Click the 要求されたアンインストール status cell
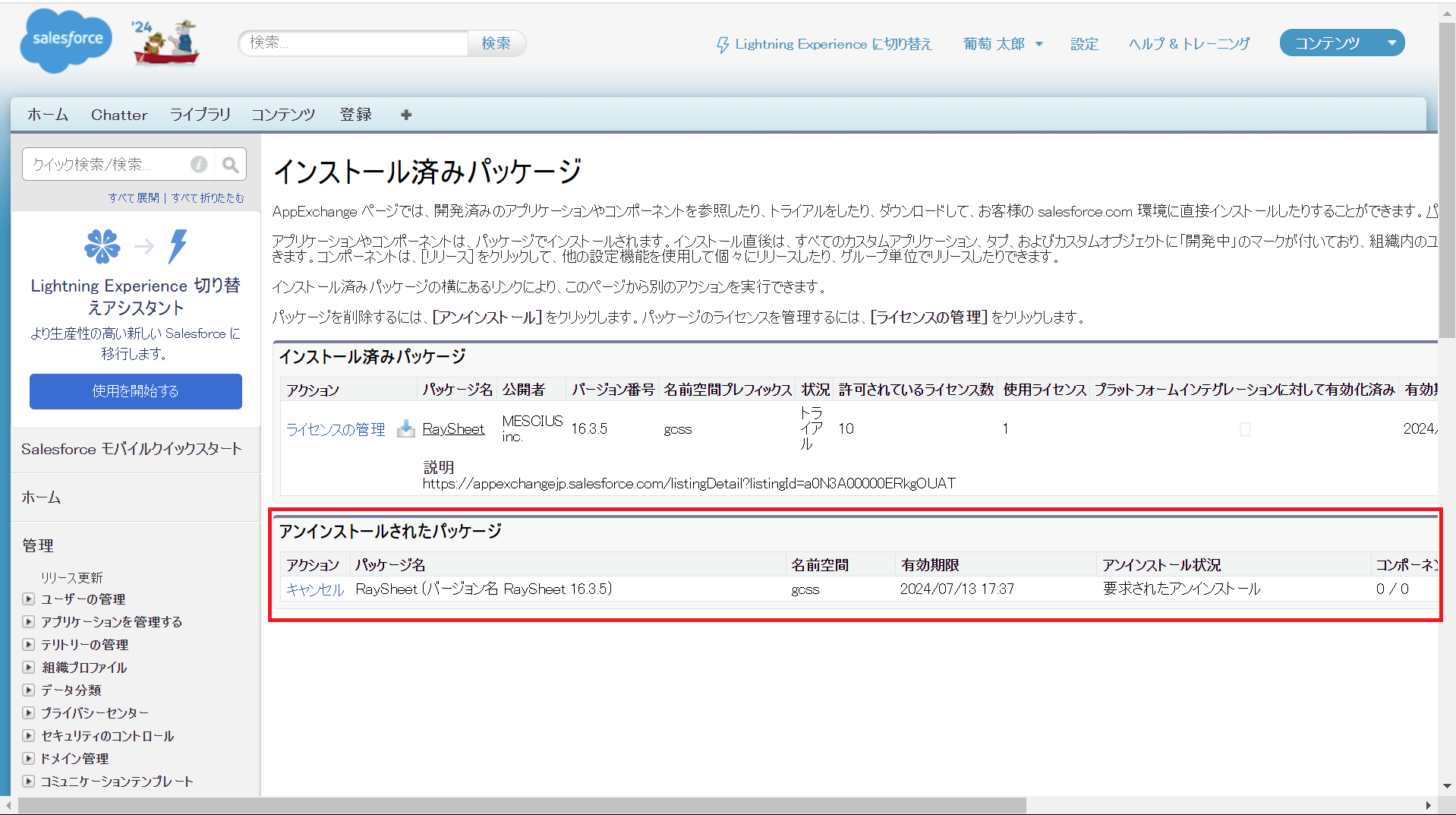 1181,589
